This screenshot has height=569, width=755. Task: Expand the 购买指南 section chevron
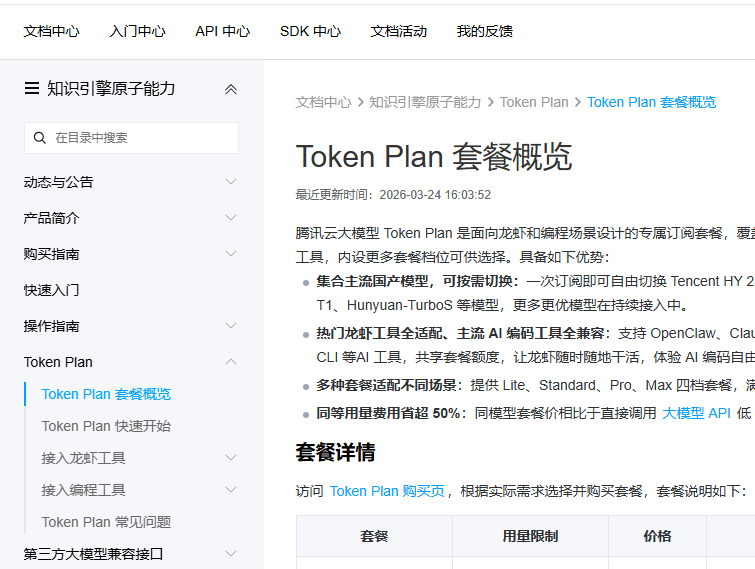231,254
